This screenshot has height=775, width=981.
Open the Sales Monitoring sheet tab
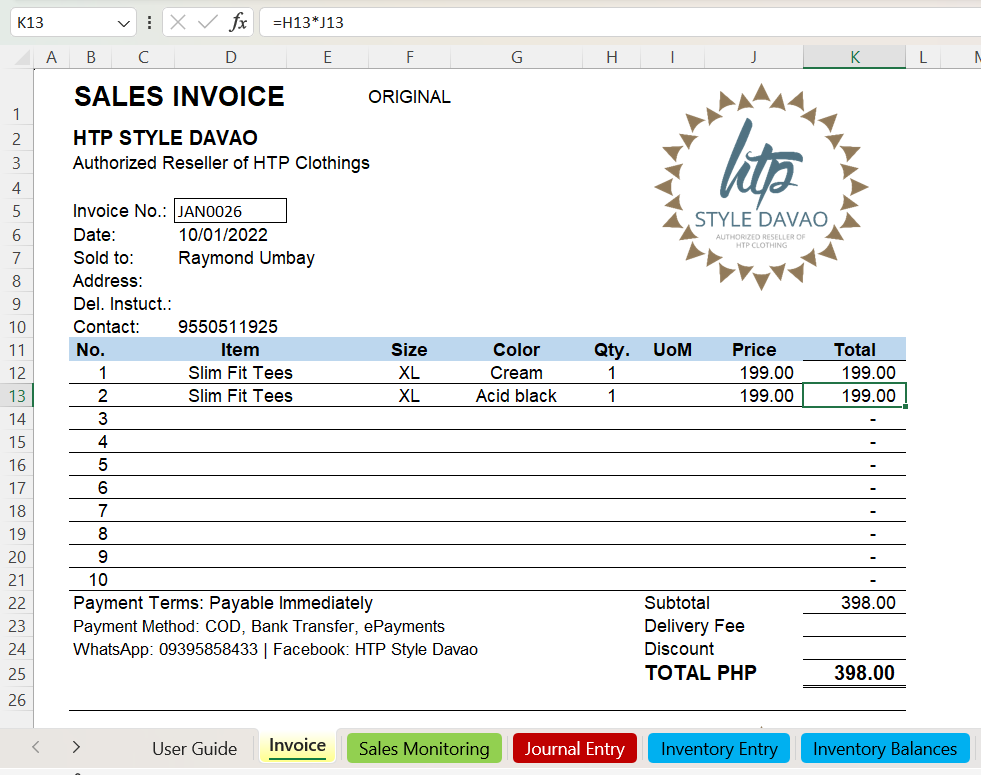point(424,749)
